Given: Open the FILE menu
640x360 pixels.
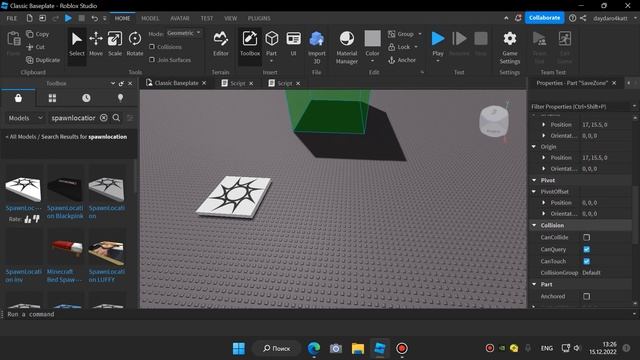Looking at the screenshot, I should click(x=12, y=18).
